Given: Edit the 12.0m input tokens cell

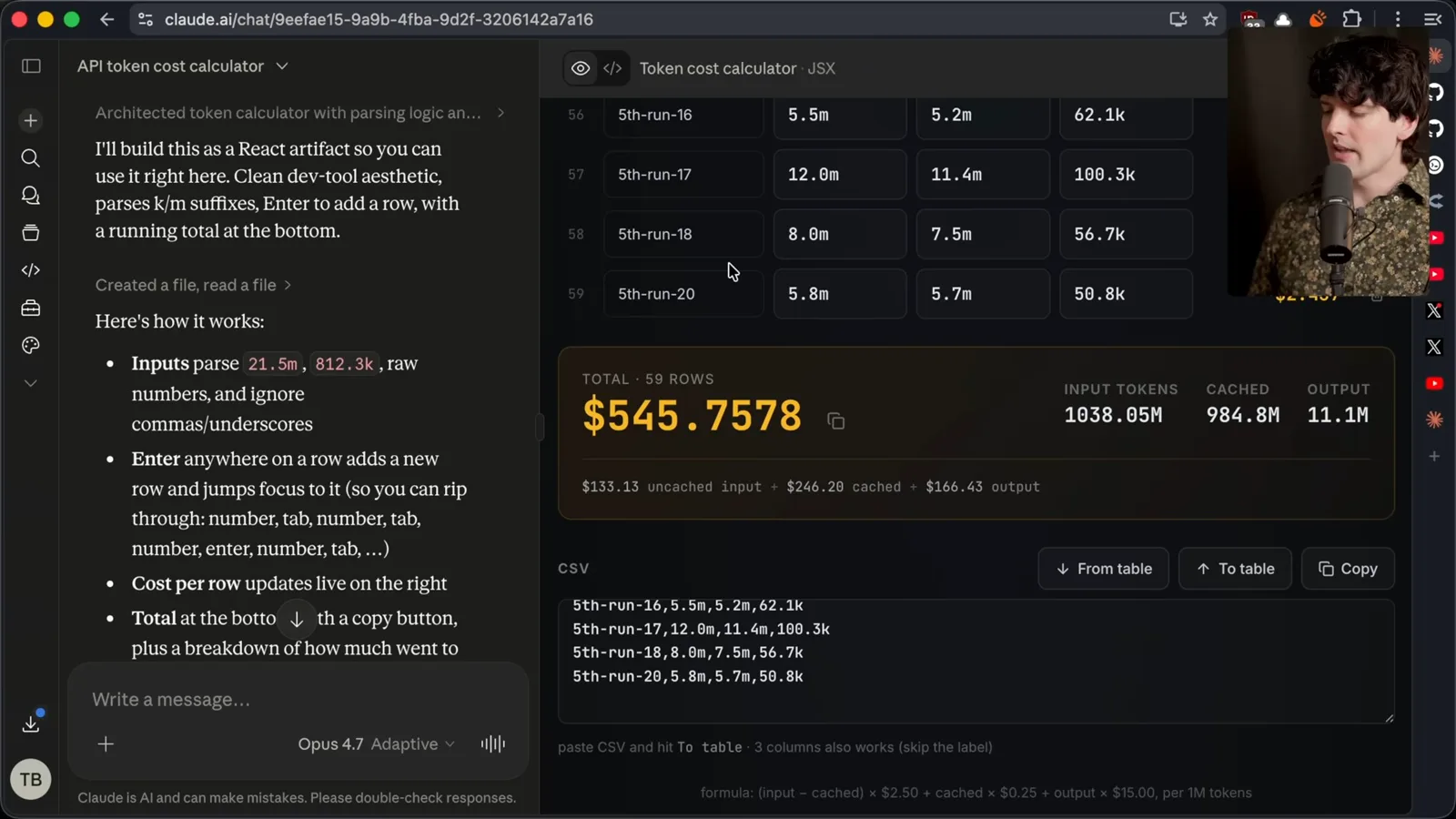Looking at the screenshot, I should tap(839, 175).
